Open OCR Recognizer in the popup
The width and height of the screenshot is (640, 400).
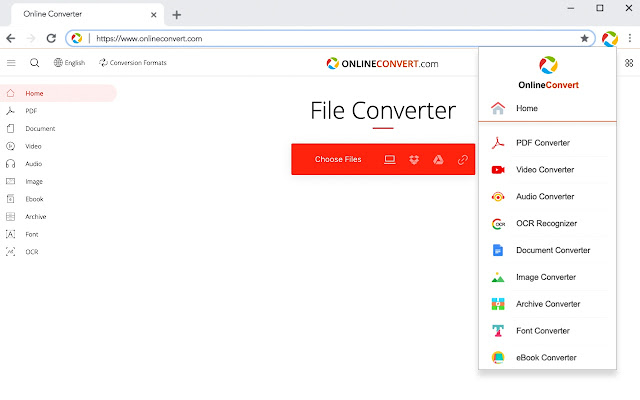point(547,224)
